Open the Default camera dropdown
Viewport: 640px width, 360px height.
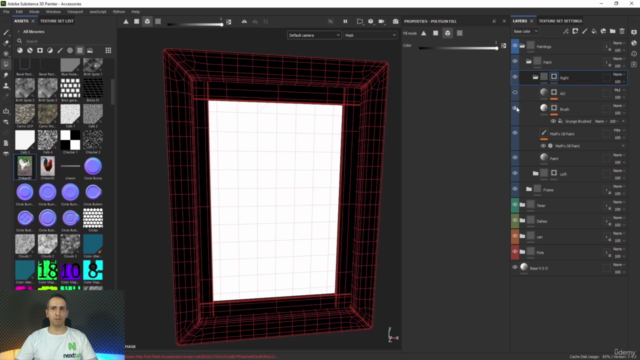(x=314, y=36)
